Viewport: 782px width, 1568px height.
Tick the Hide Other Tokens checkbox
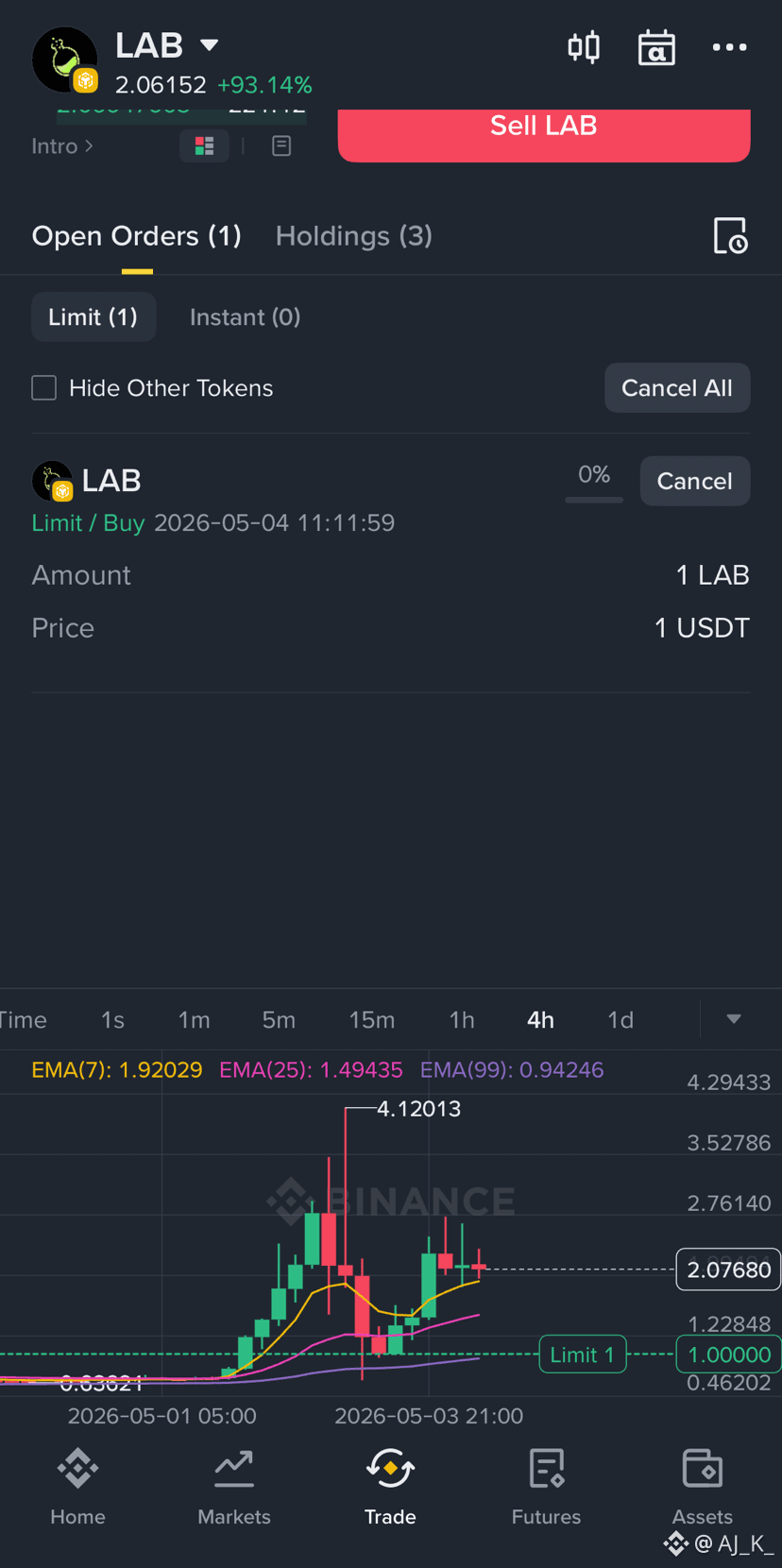pyautogui.click(x=44, y=388)
